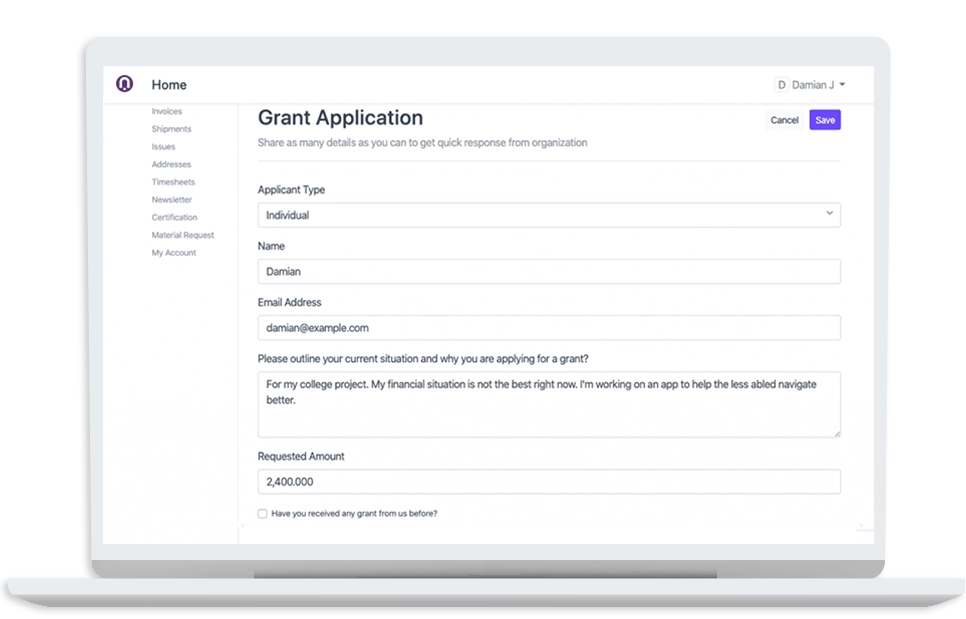This screenshot has width=966, height=619.
Task: Cancel the grant application
Action: 784,119
